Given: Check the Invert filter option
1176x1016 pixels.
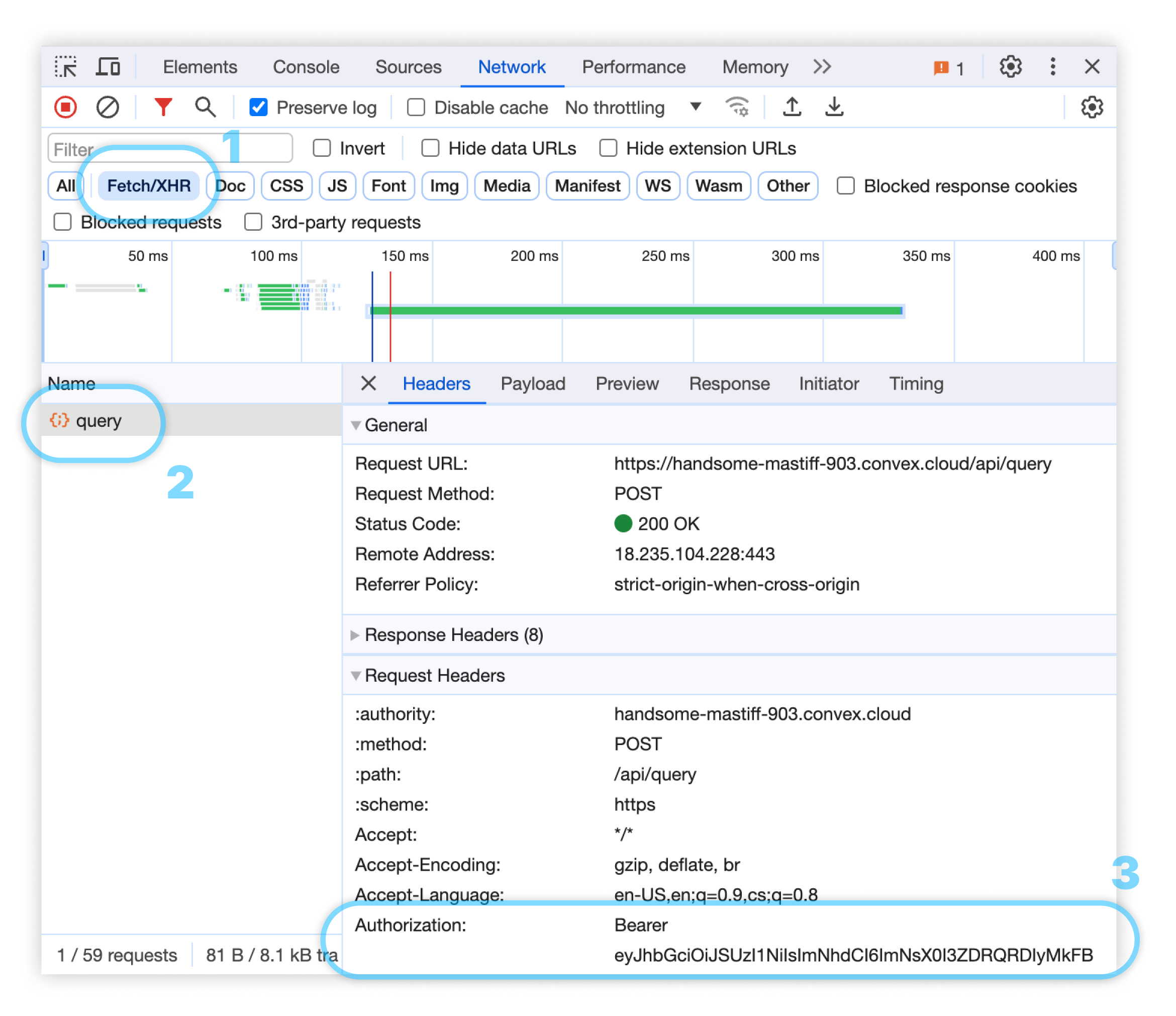Looking at the screenshot, I should click(322, 148).
